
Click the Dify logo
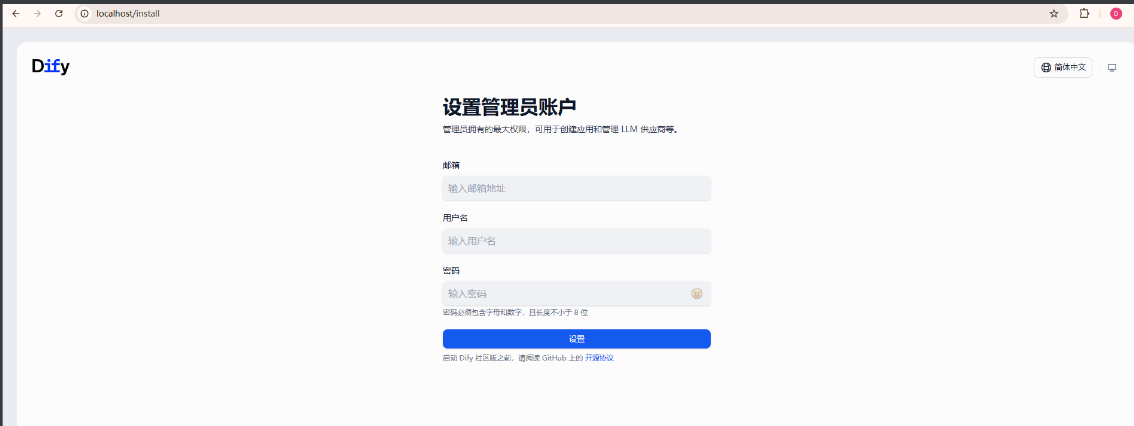coord(51,67)
